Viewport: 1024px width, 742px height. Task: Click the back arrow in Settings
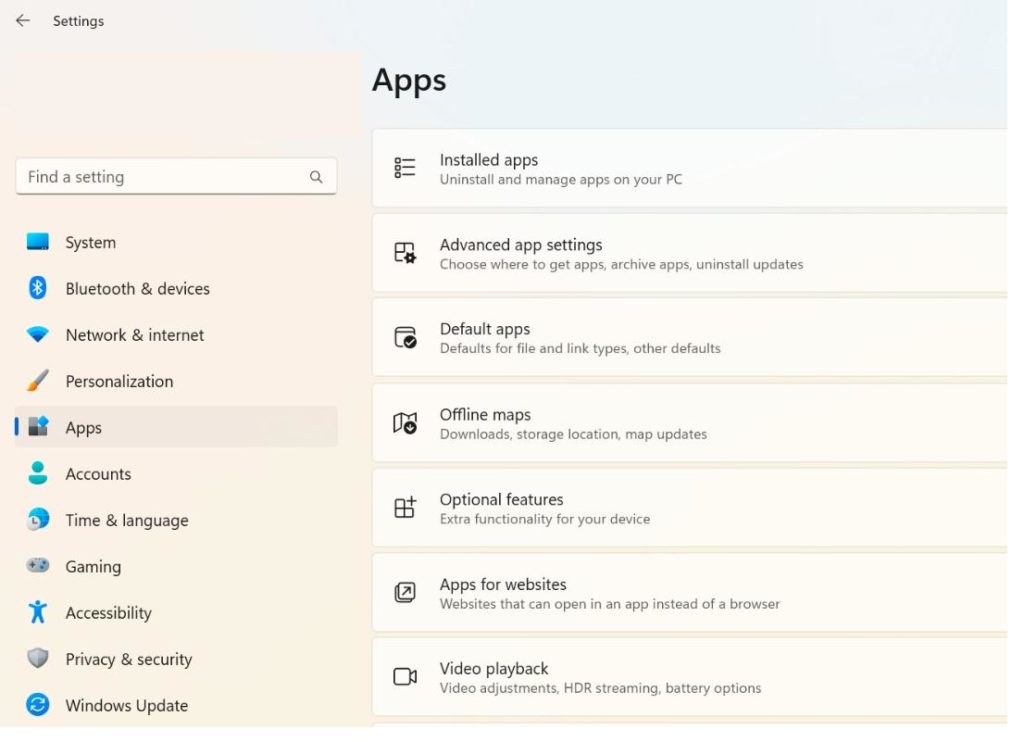click(23, 21)
